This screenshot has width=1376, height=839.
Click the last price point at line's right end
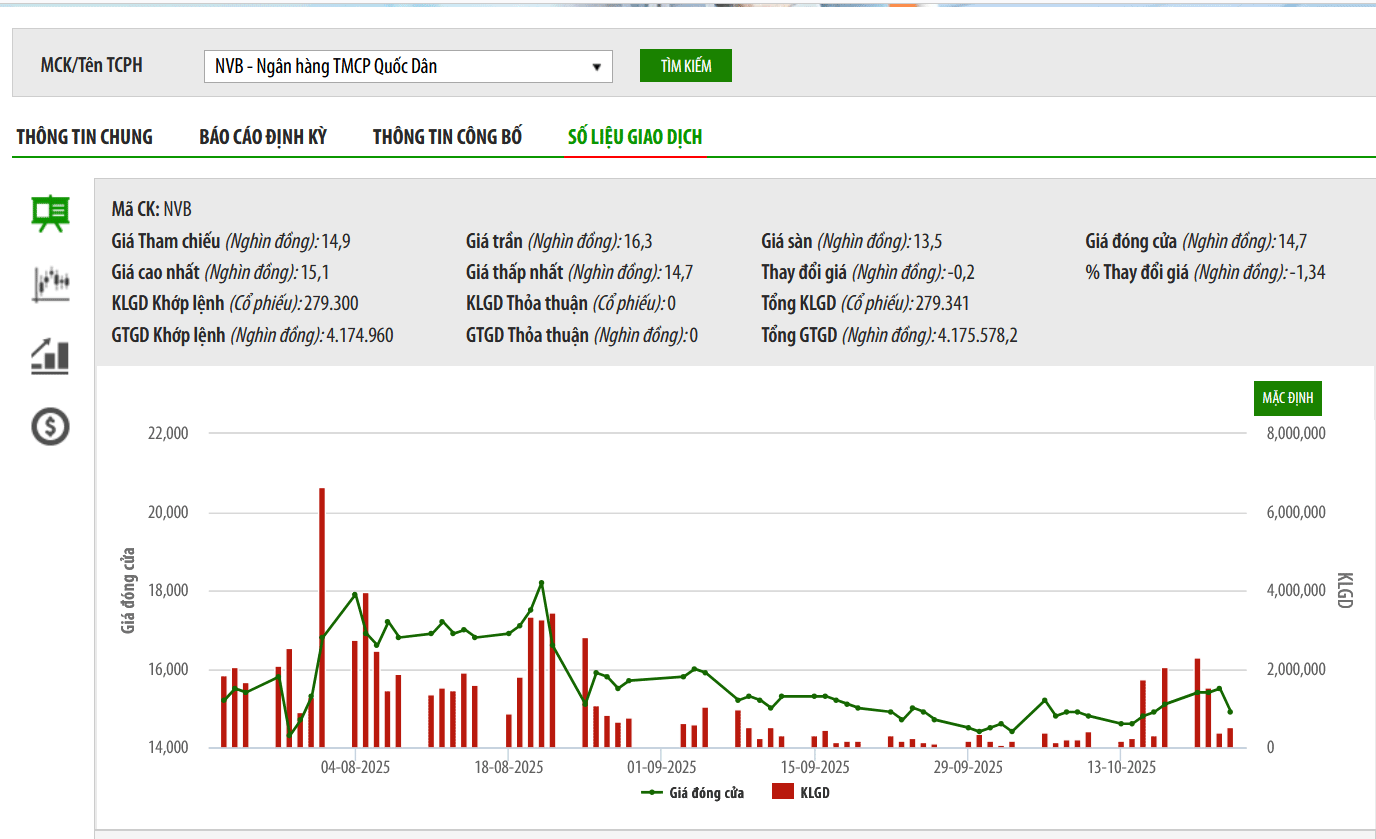[1230, 712]
